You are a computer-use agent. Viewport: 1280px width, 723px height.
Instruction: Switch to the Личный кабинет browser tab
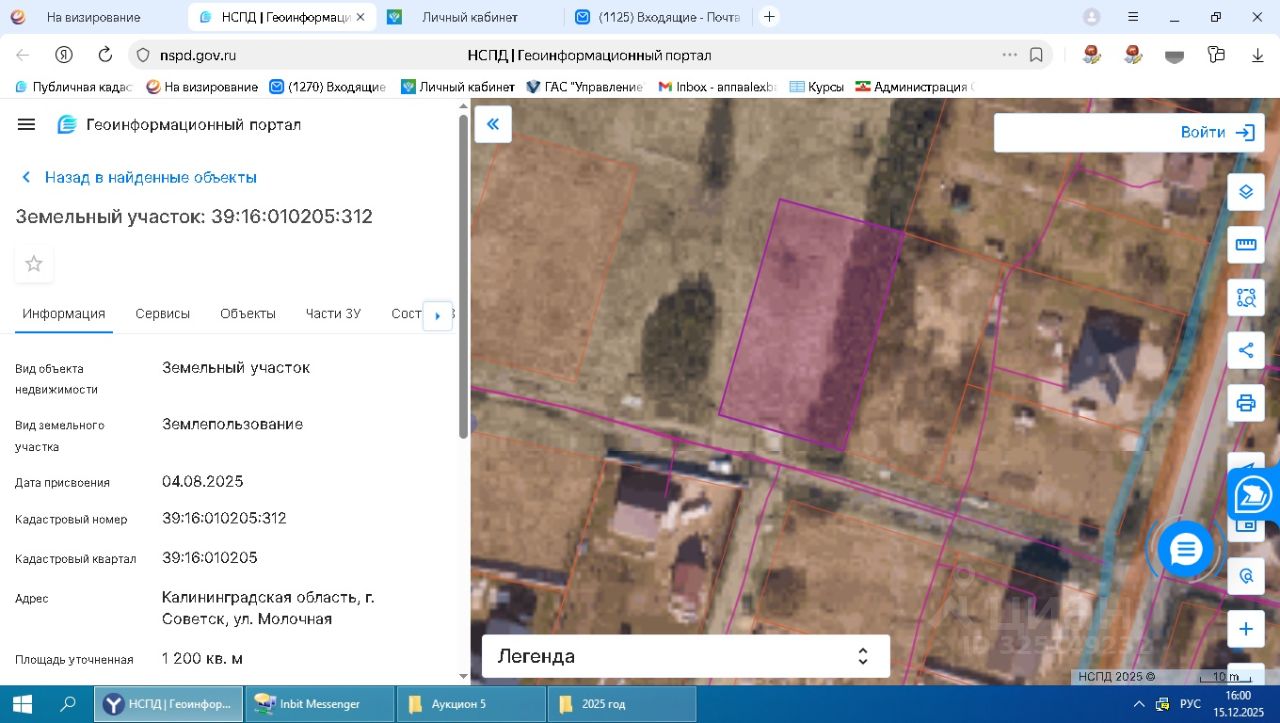(x=470, y=17)
